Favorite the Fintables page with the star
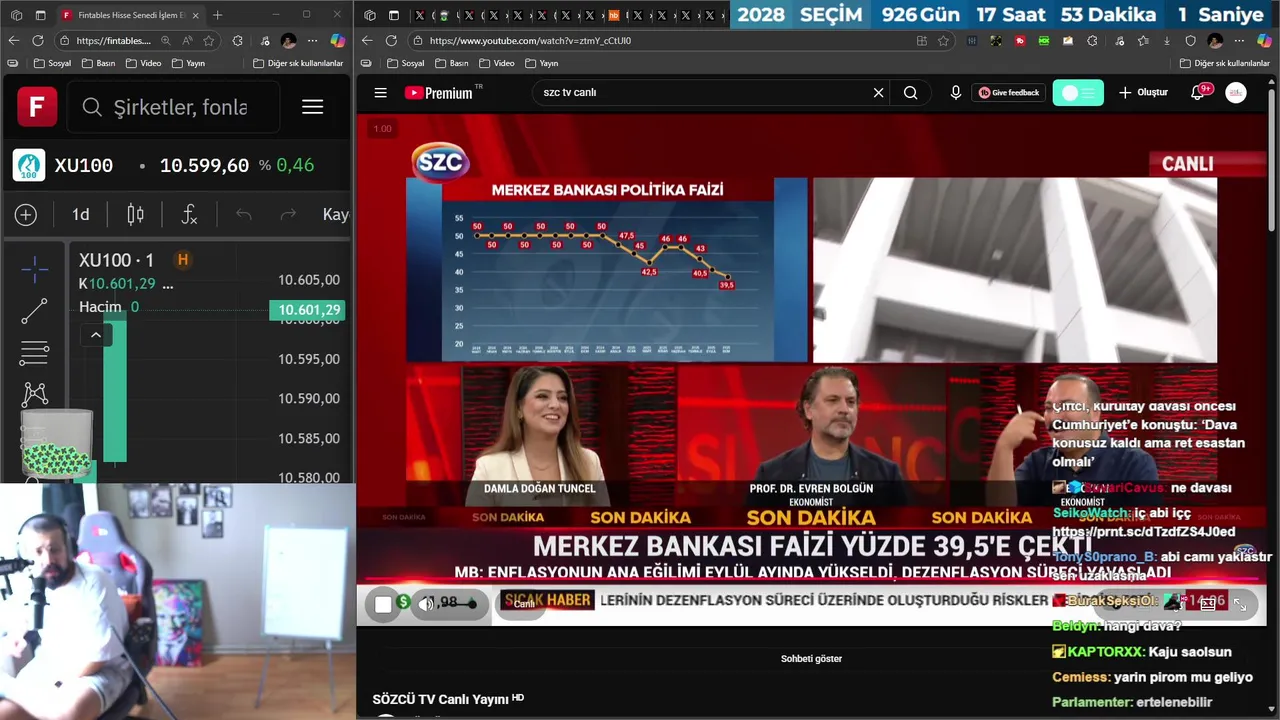This screenshot has height=720, width=1280. [x=209, y=41]
